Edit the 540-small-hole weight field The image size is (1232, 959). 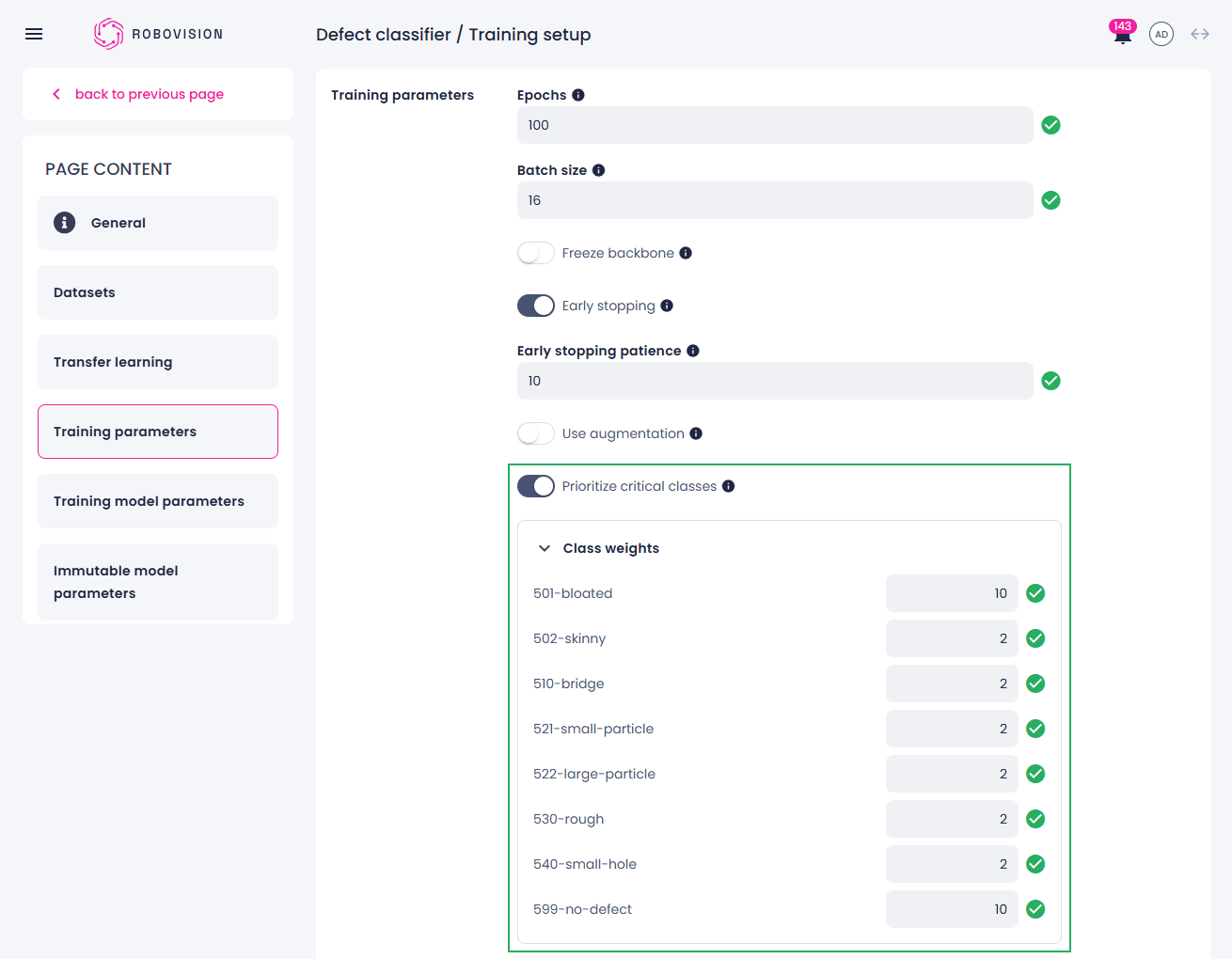pos(952,864)
